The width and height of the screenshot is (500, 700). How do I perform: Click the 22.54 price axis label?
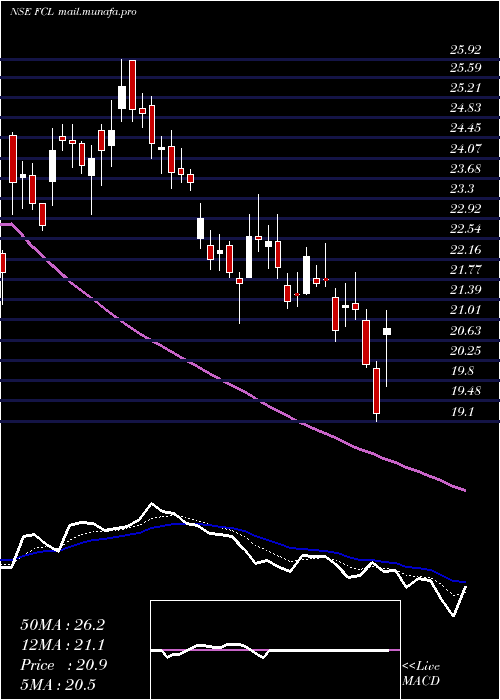pyautogui.click(x=466, y=229)
